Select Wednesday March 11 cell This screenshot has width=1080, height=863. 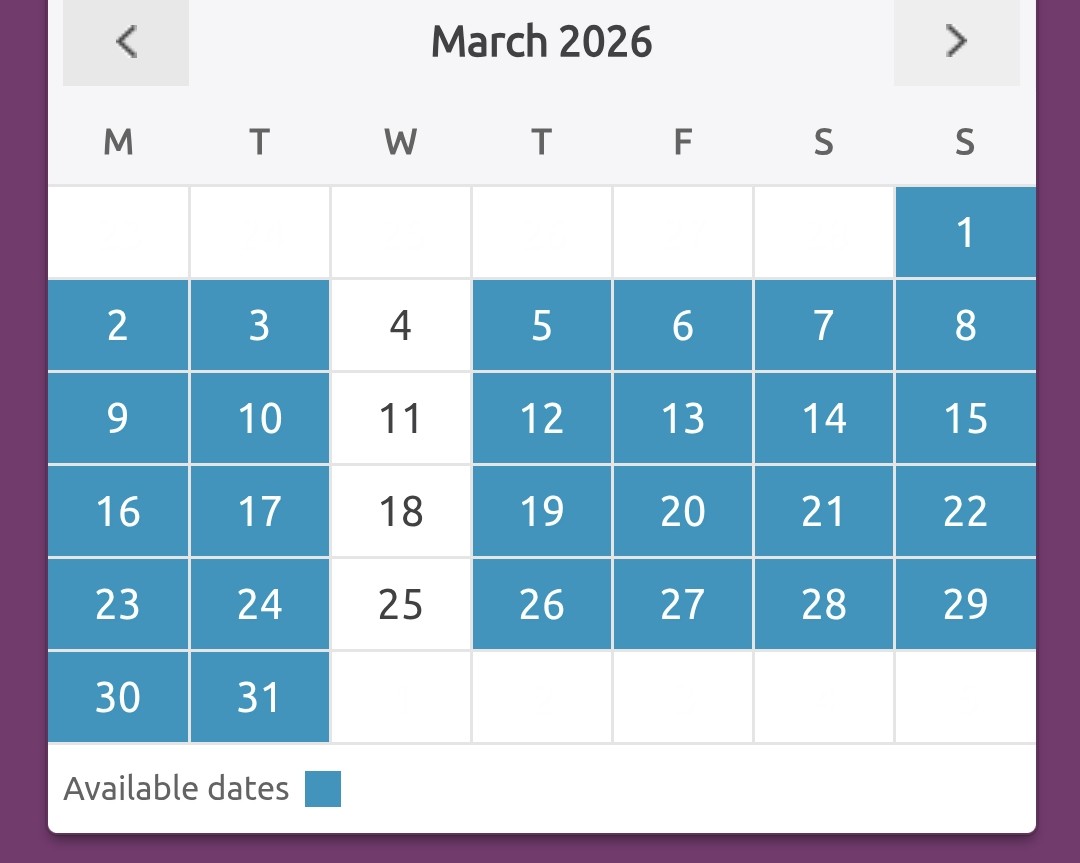(x=401, y=418)
